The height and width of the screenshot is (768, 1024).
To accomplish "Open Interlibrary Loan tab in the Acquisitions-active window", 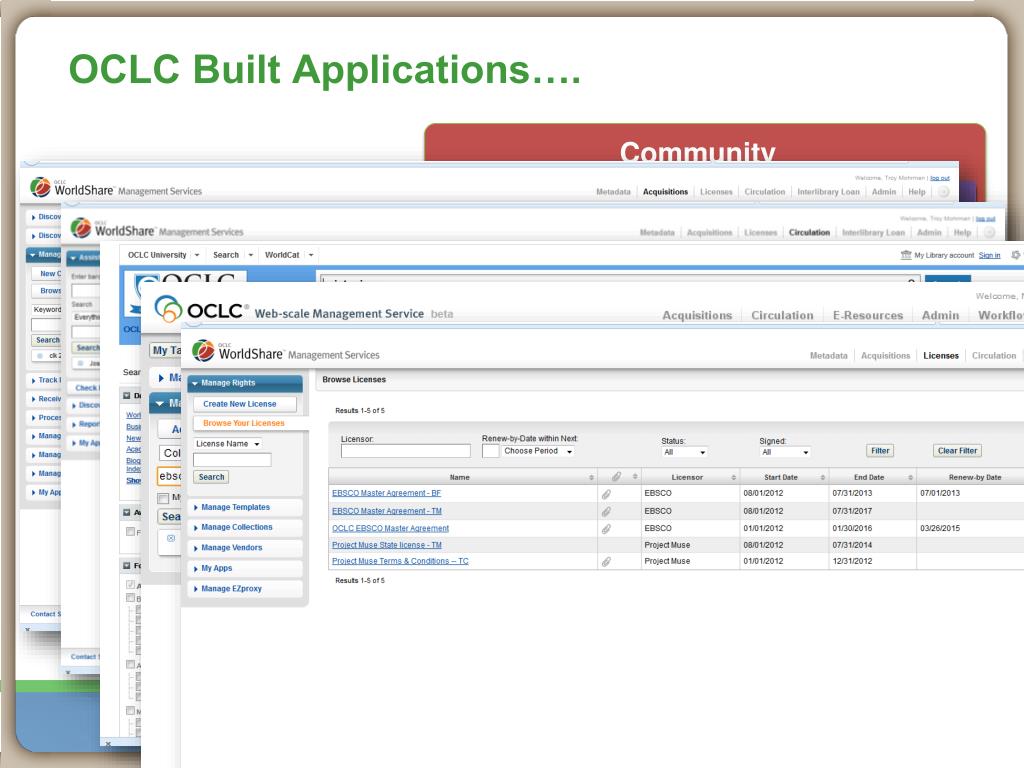I will coord(828,192).
